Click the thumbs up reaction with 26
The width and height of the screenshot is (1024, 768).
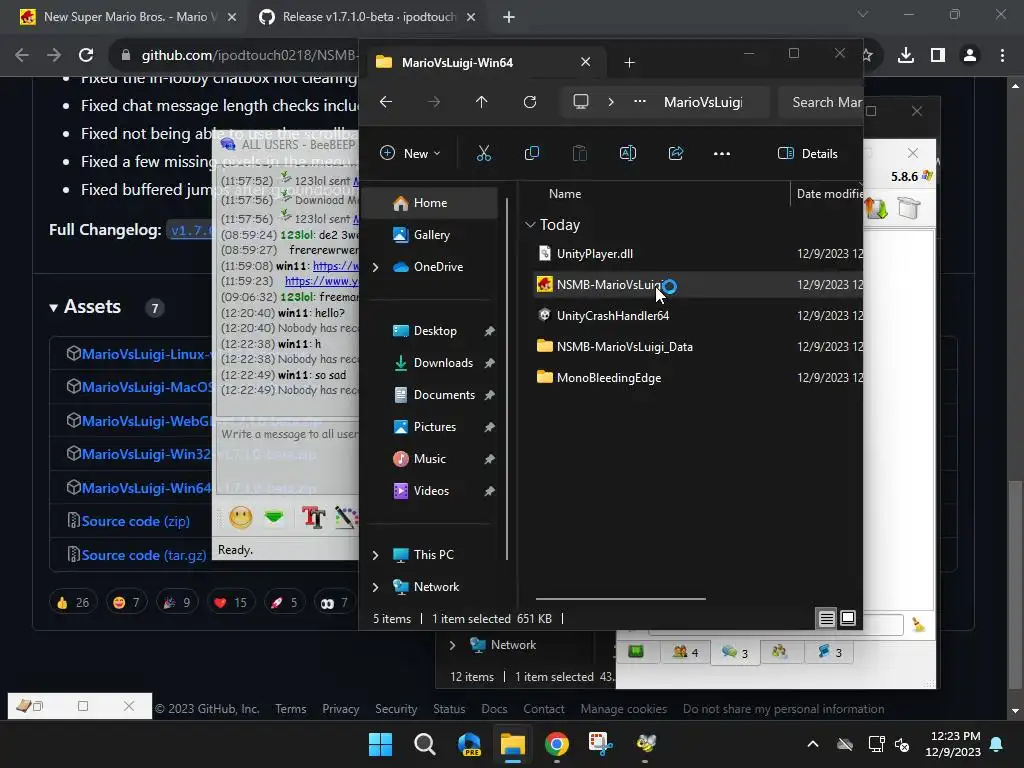[x=73, y=602]
